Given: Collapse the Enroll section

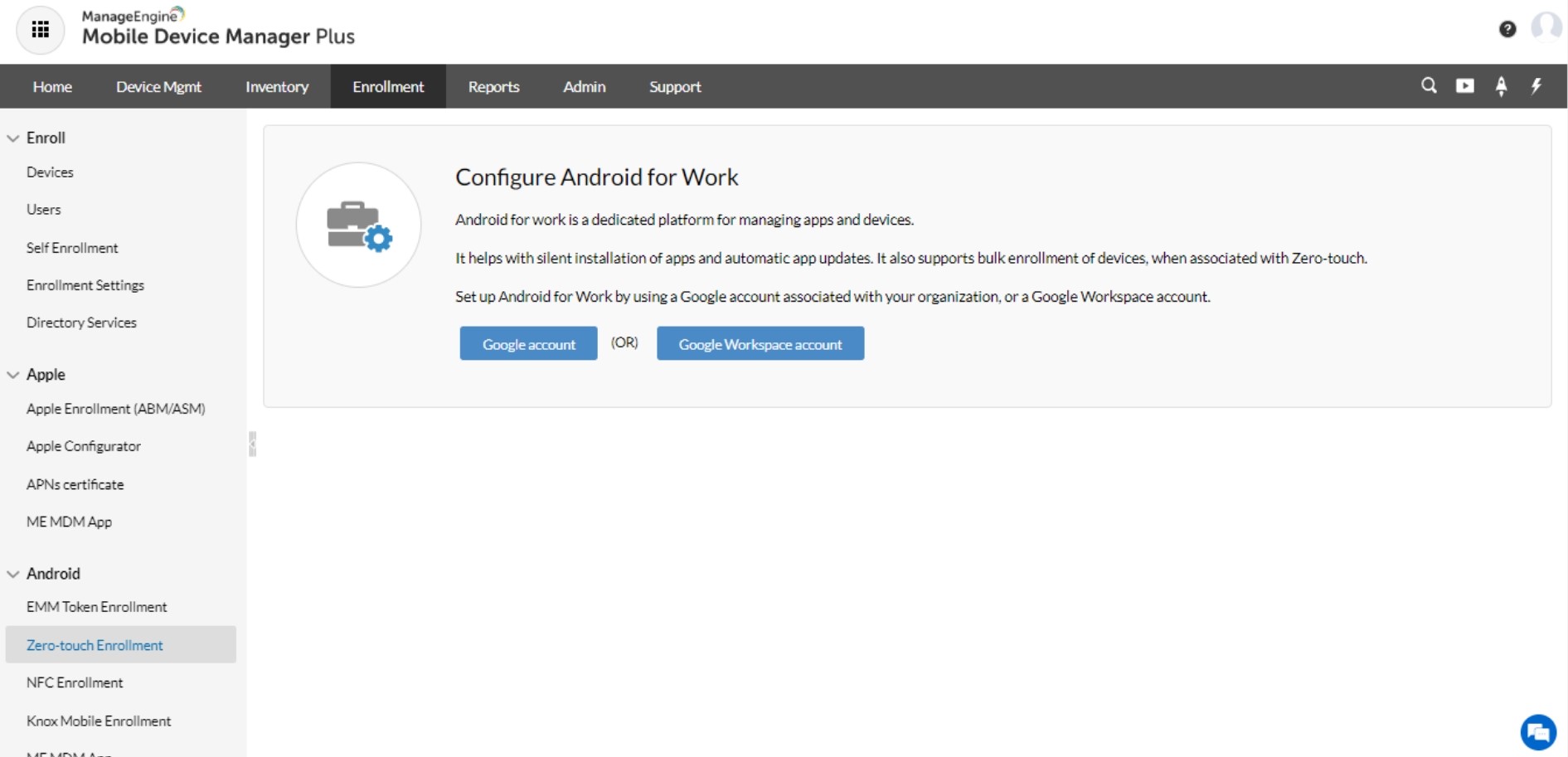Looking at the screenshot, I should 13,138.
